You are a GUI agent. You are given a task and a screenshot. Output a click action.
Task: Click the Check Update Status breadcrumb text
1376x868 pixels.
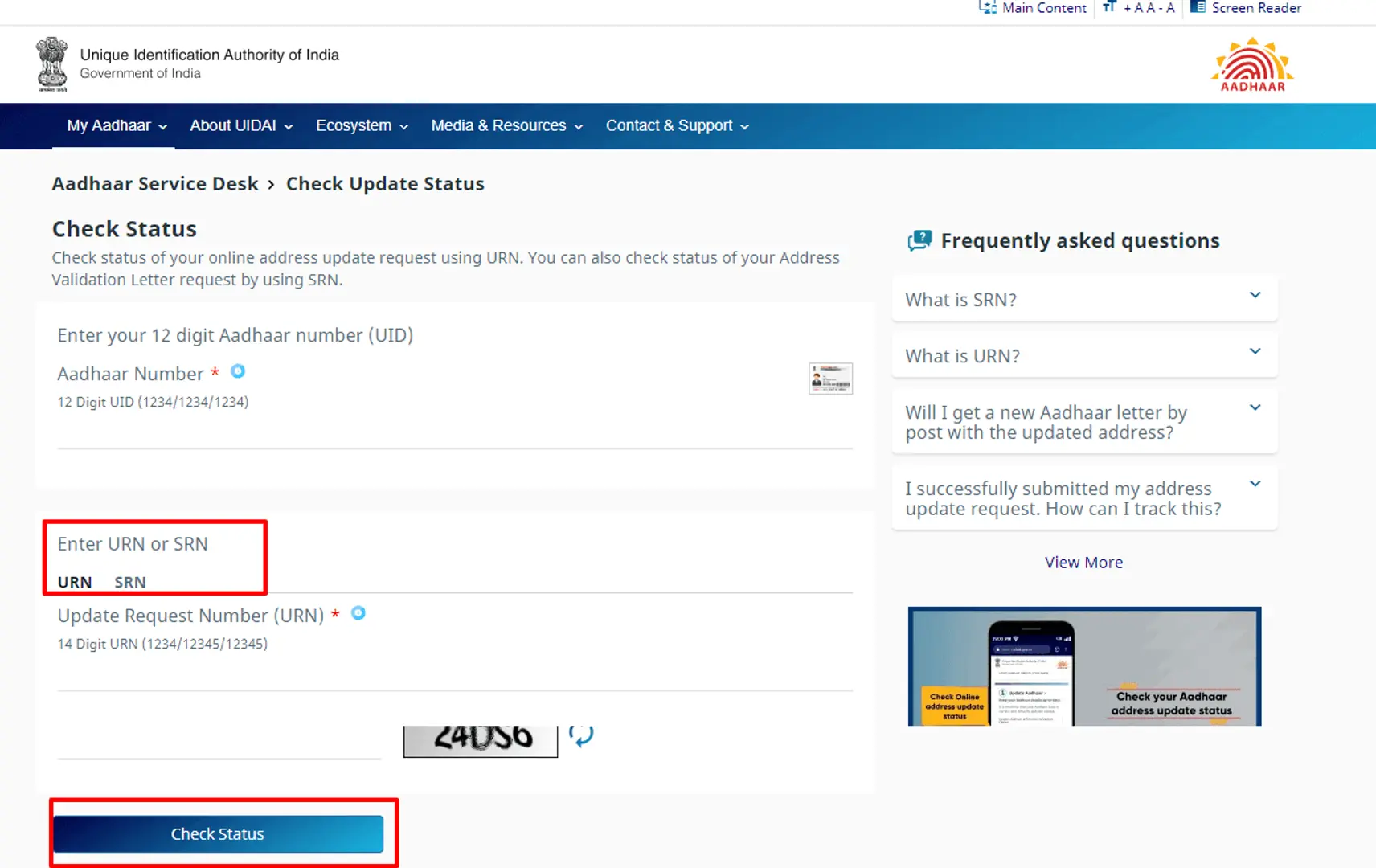coord(385,183)
